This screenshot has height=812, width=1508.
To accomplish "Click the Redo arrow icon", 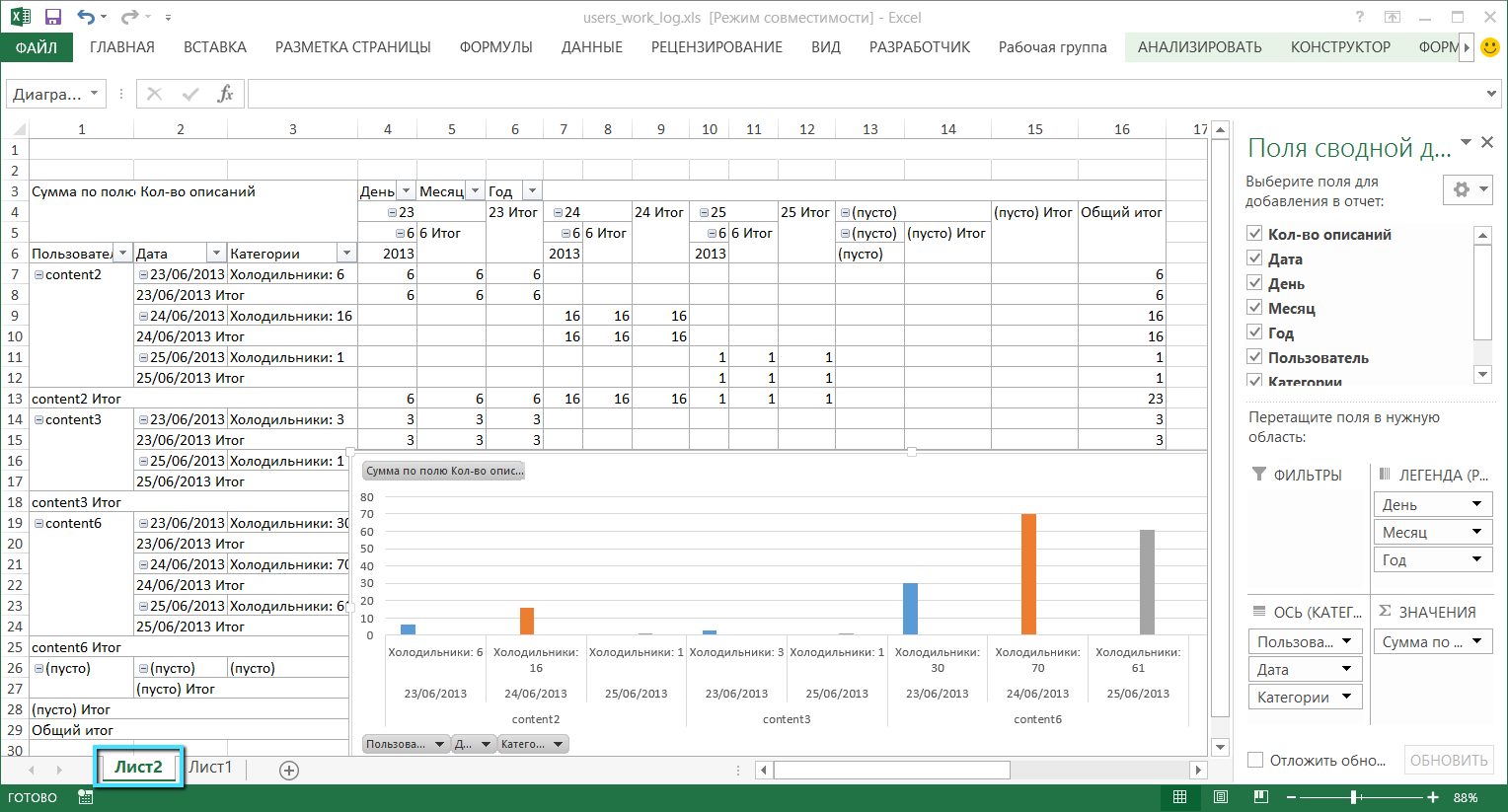I will point(129,17).
